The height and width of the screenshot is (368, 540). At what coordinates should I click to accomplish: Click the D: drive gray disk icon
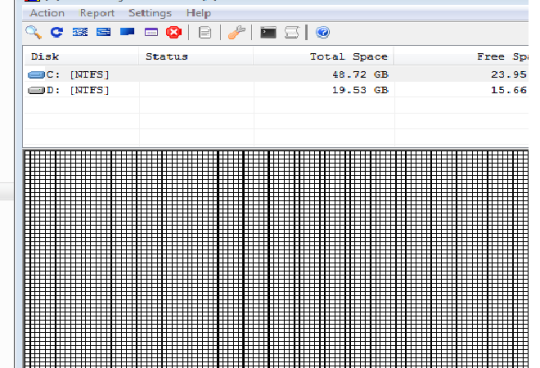36,90
